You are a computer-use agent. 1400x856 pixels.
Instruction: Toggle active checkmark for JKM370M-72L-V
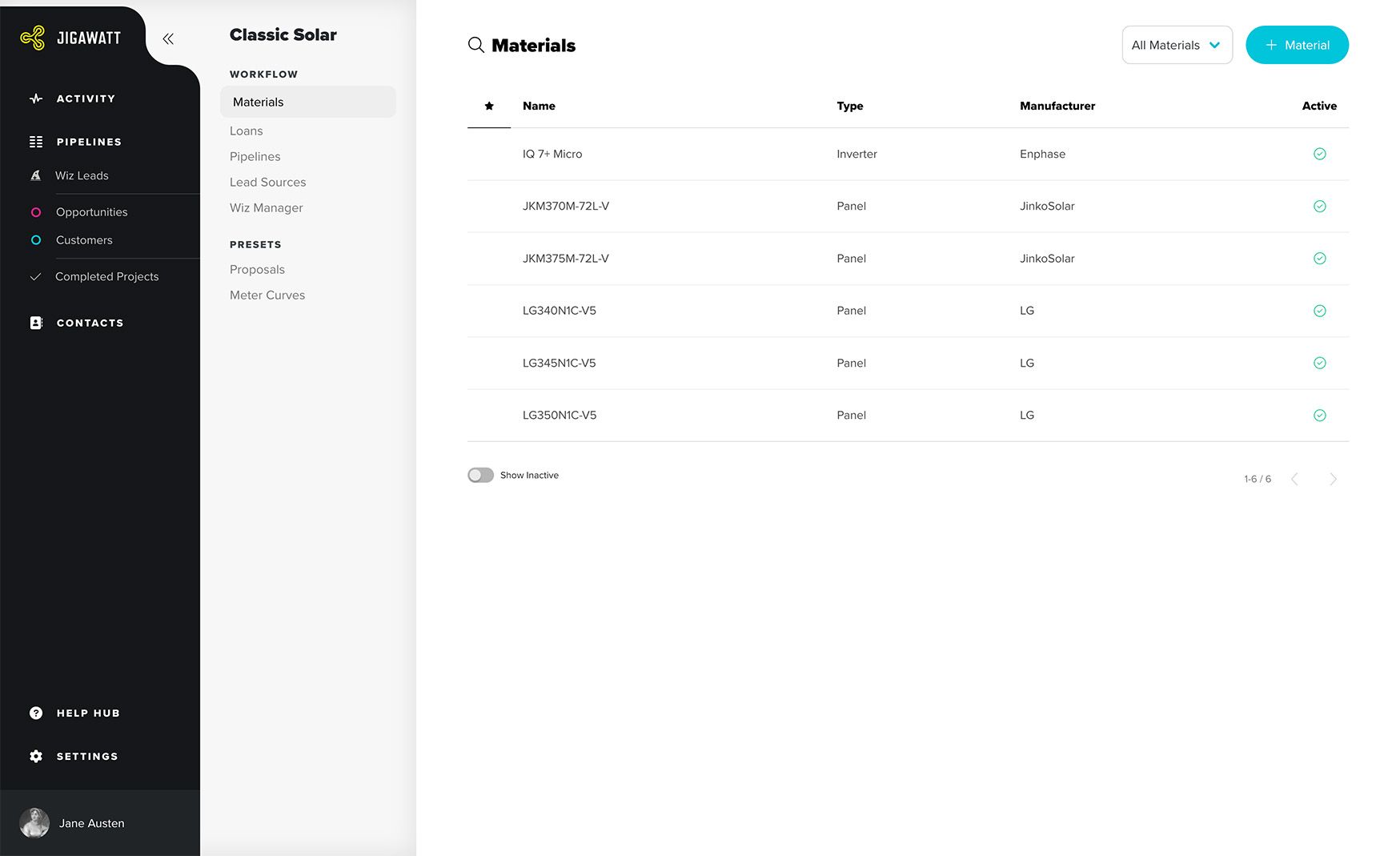[x=1320, y=207]
